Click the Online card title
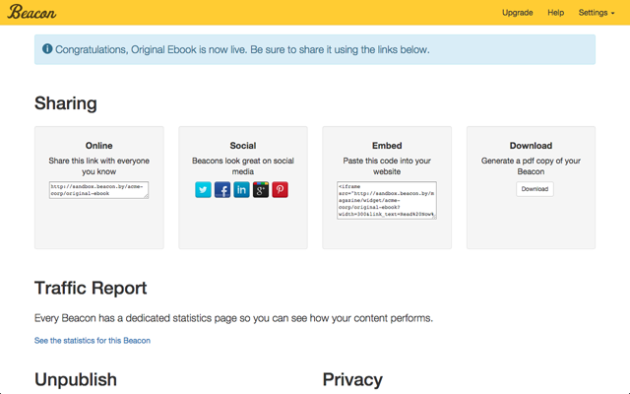 coord(99,146)
